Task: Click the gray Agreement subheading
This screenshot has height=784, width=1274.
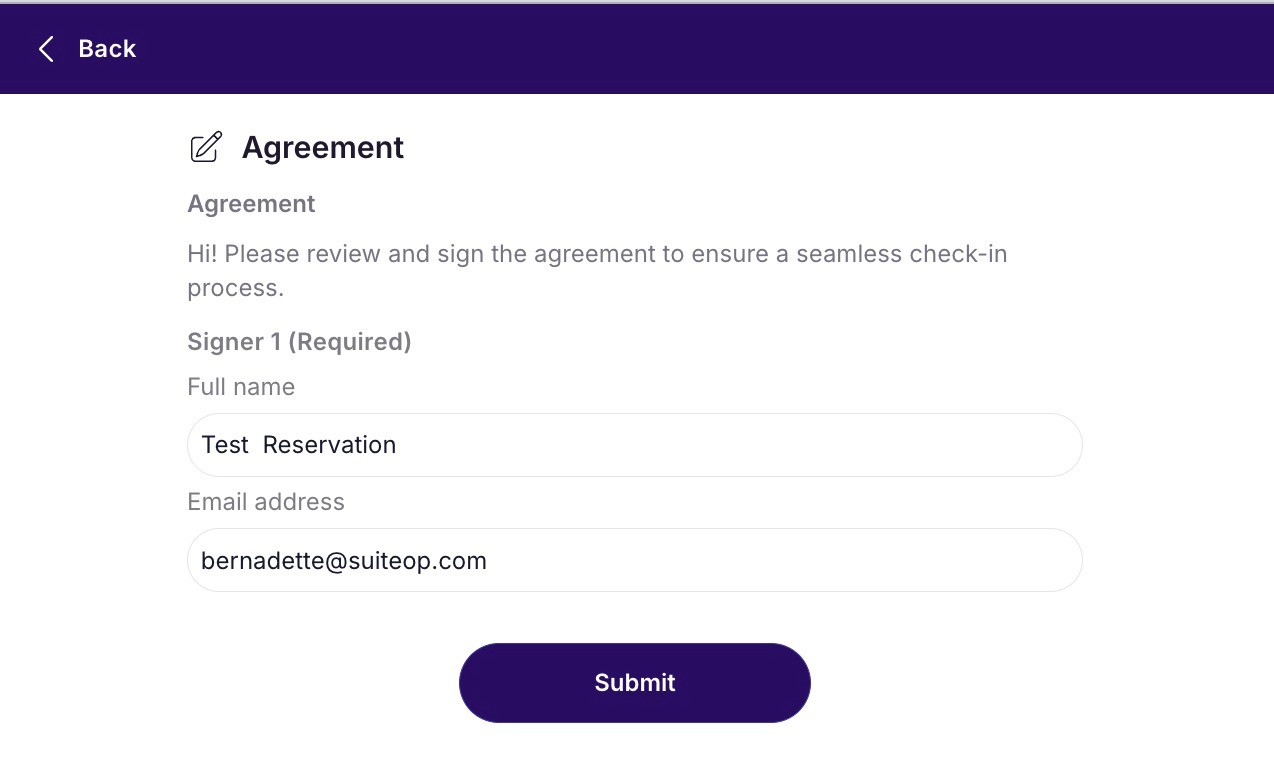Action: pos(251,204)
